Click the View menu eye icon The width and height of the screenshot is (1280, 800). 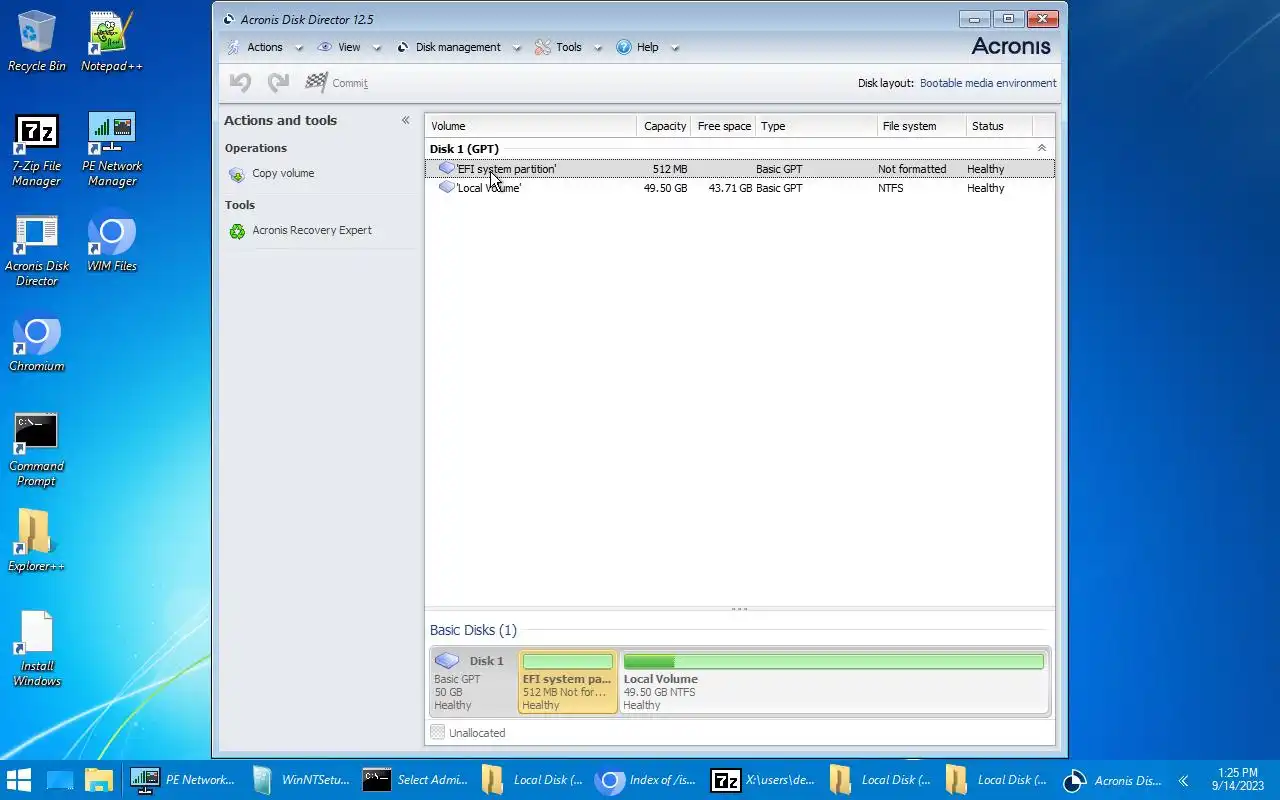point(324,47)
